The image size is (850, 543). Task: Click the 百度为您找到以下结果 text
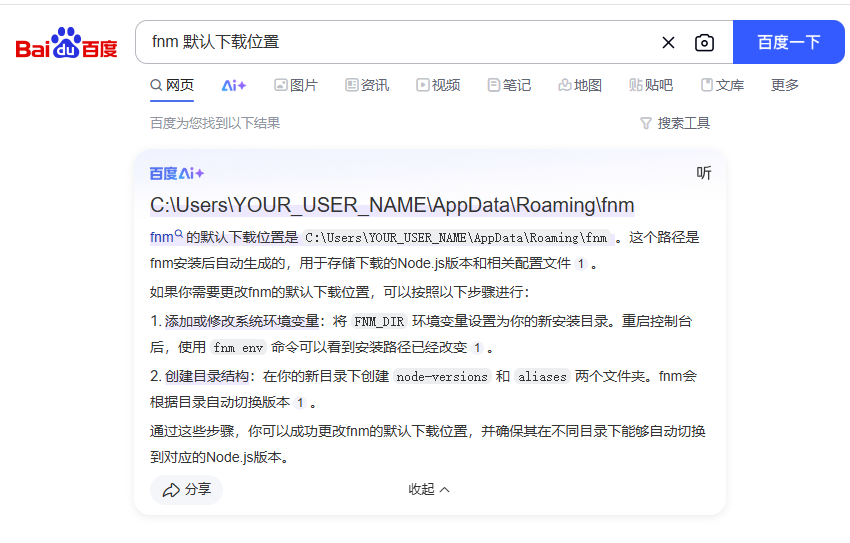215,124
